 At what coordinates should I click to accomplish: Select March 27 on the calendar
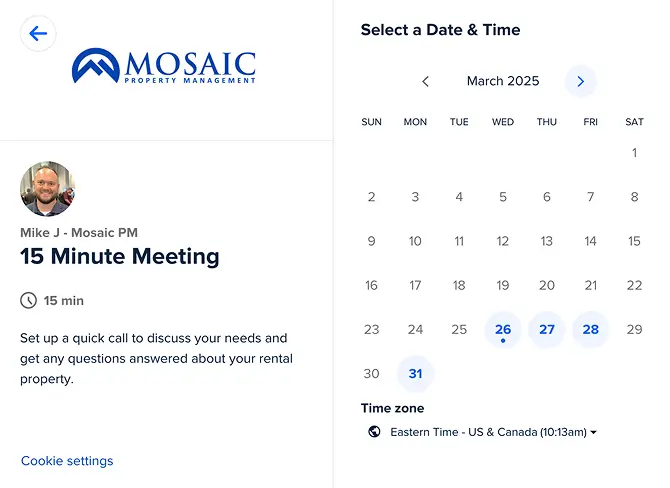click(x=547, y=329)
